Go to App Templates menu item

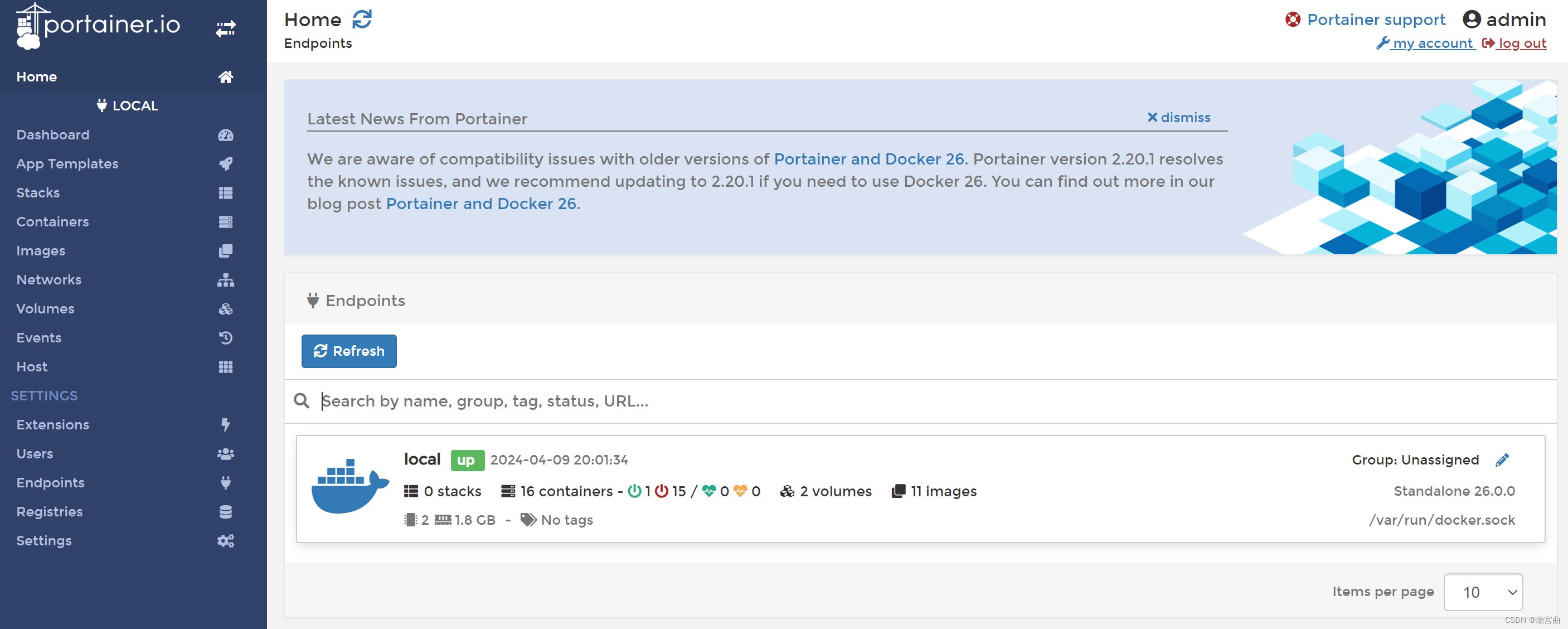(67, 164)
